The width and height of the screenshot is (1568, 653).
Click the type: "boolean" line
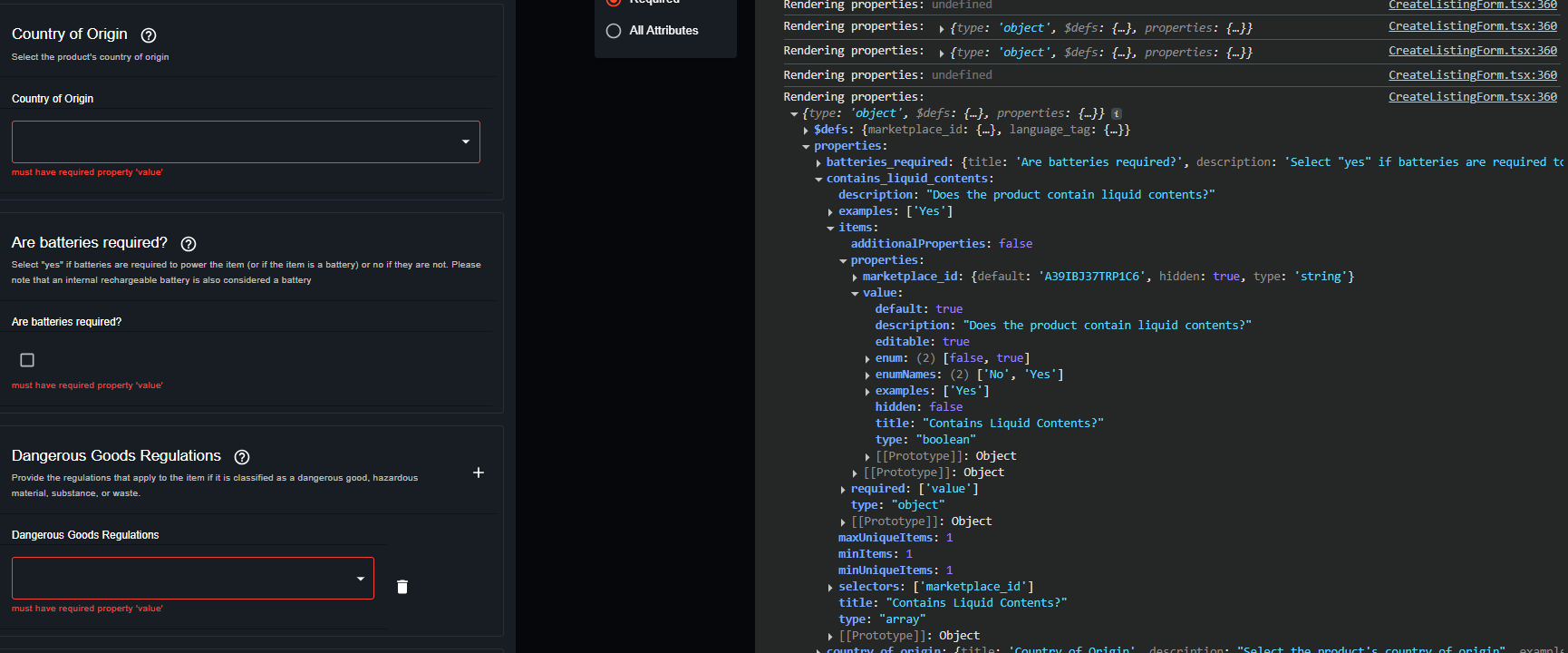(x=925, y=440)
